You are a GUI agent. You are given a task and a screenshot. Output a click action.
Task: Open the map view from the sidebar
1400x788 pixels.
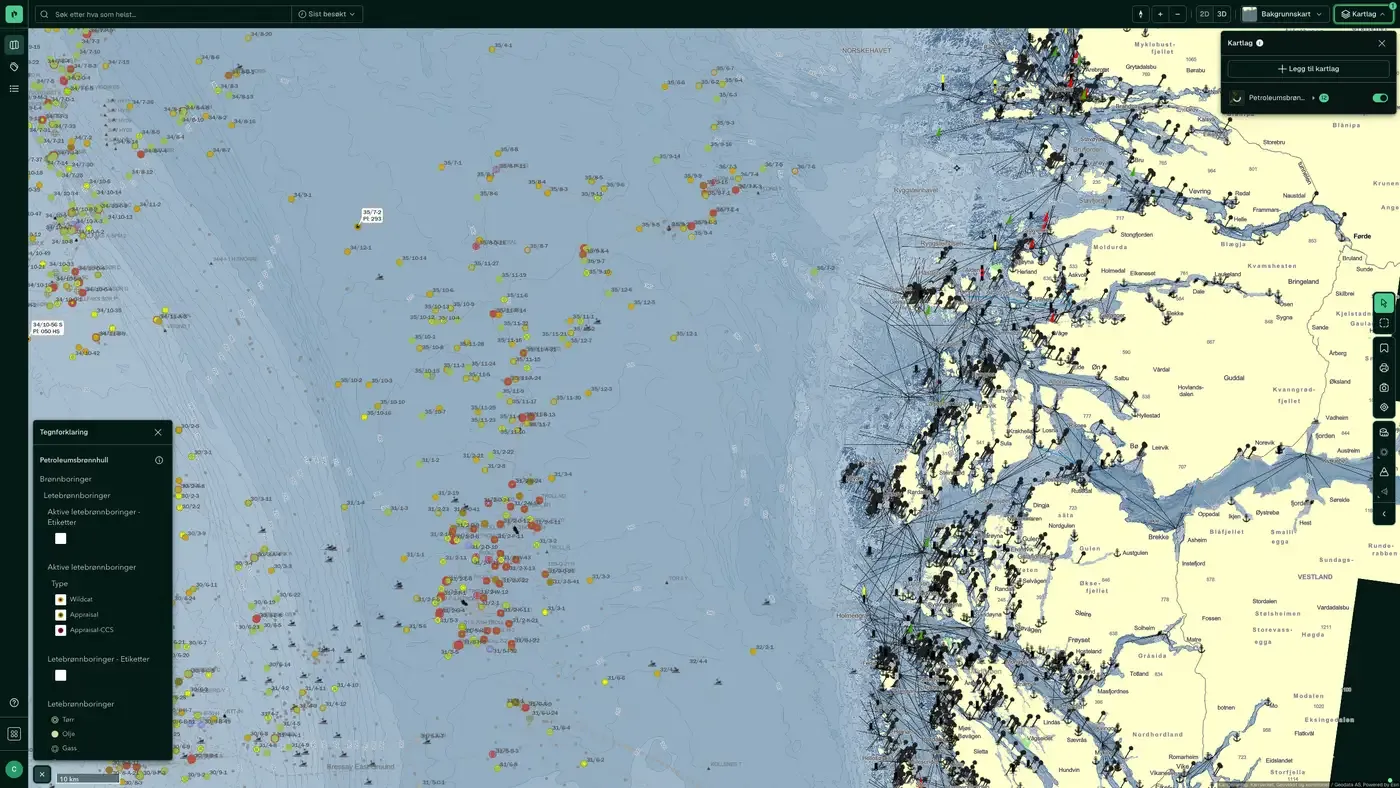(14, 45)
